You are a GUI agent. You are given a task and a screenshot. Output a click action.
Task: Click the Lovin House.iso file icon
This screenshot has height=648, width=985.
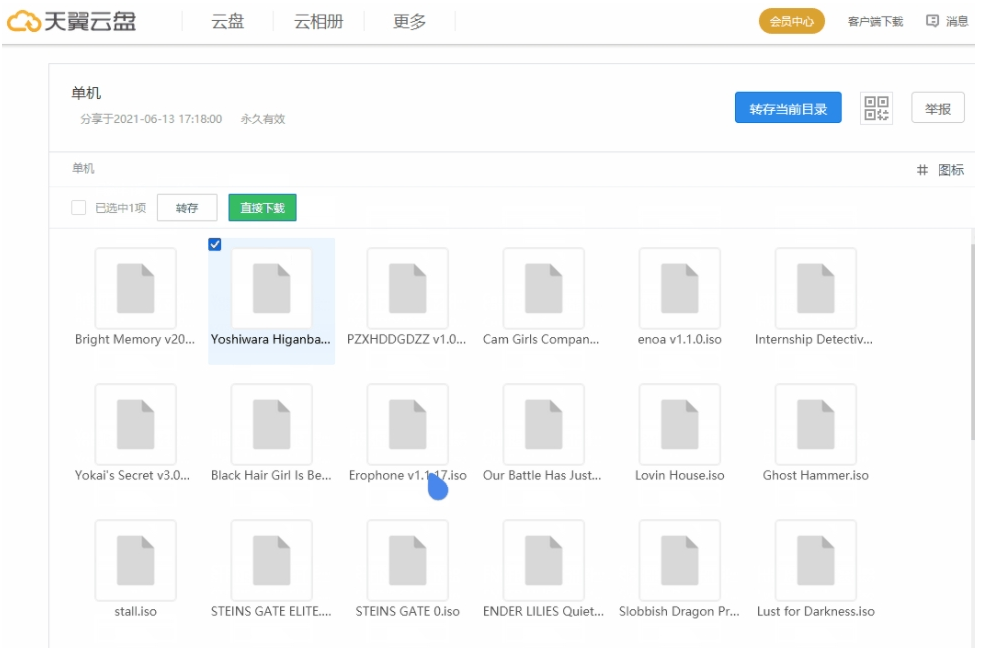pos(679,425)
